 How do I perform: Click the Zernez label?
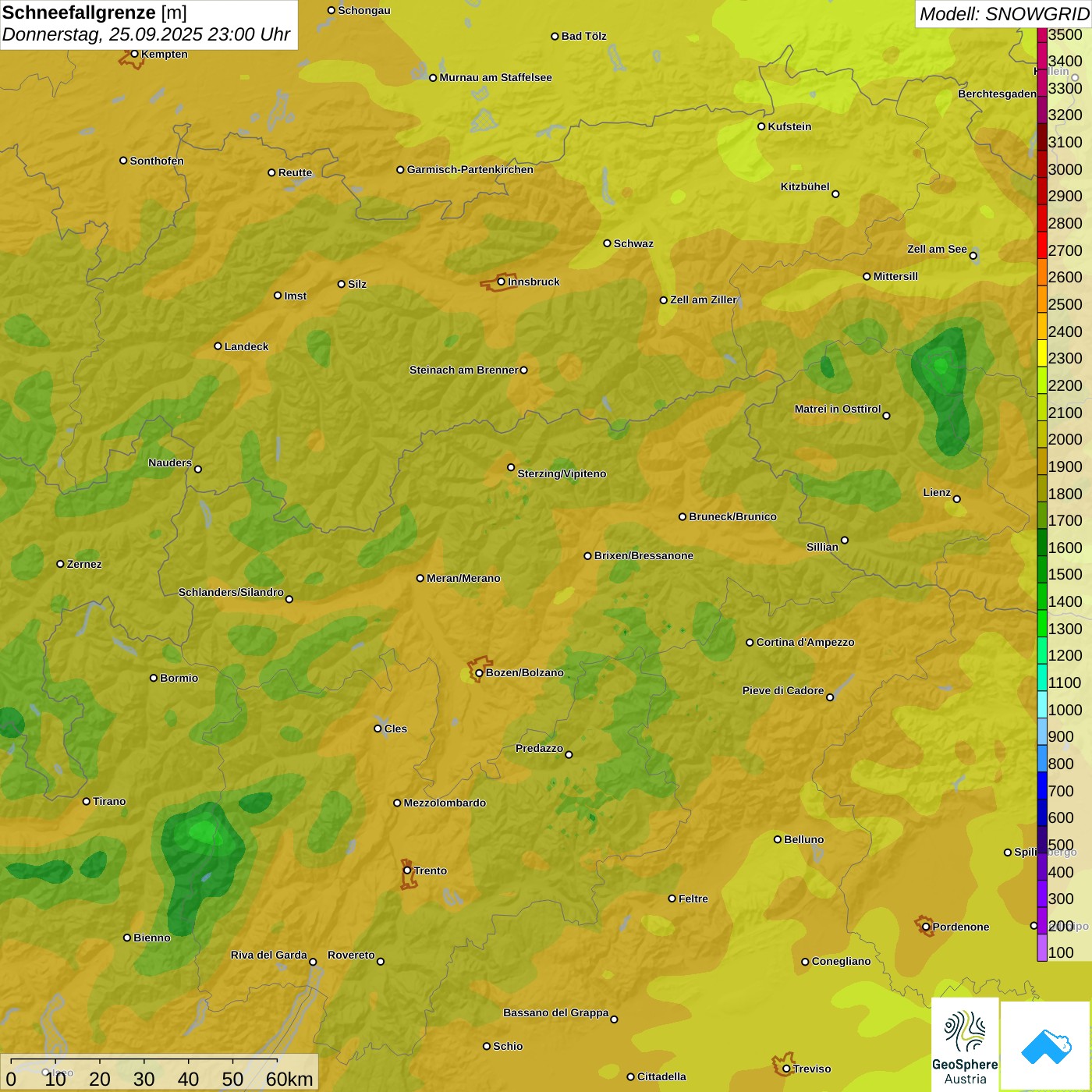[84, 564]
